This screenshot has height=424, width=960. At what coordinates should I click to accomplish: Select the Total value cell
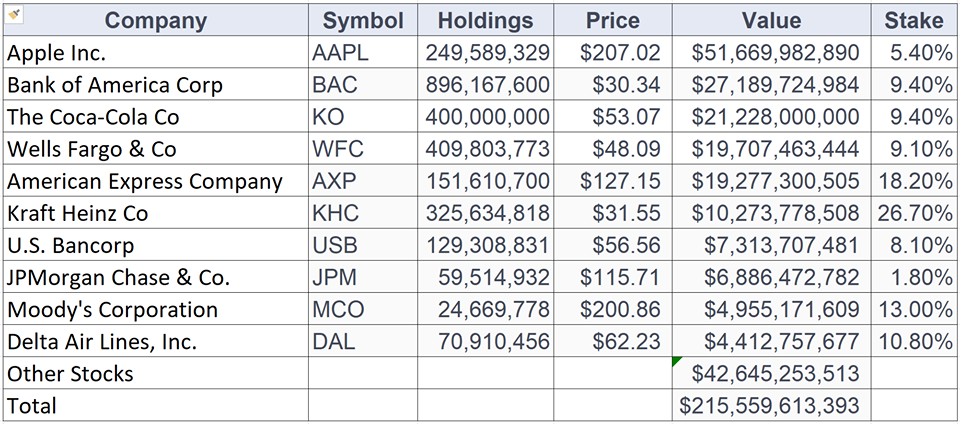click(x=771, y=405)
